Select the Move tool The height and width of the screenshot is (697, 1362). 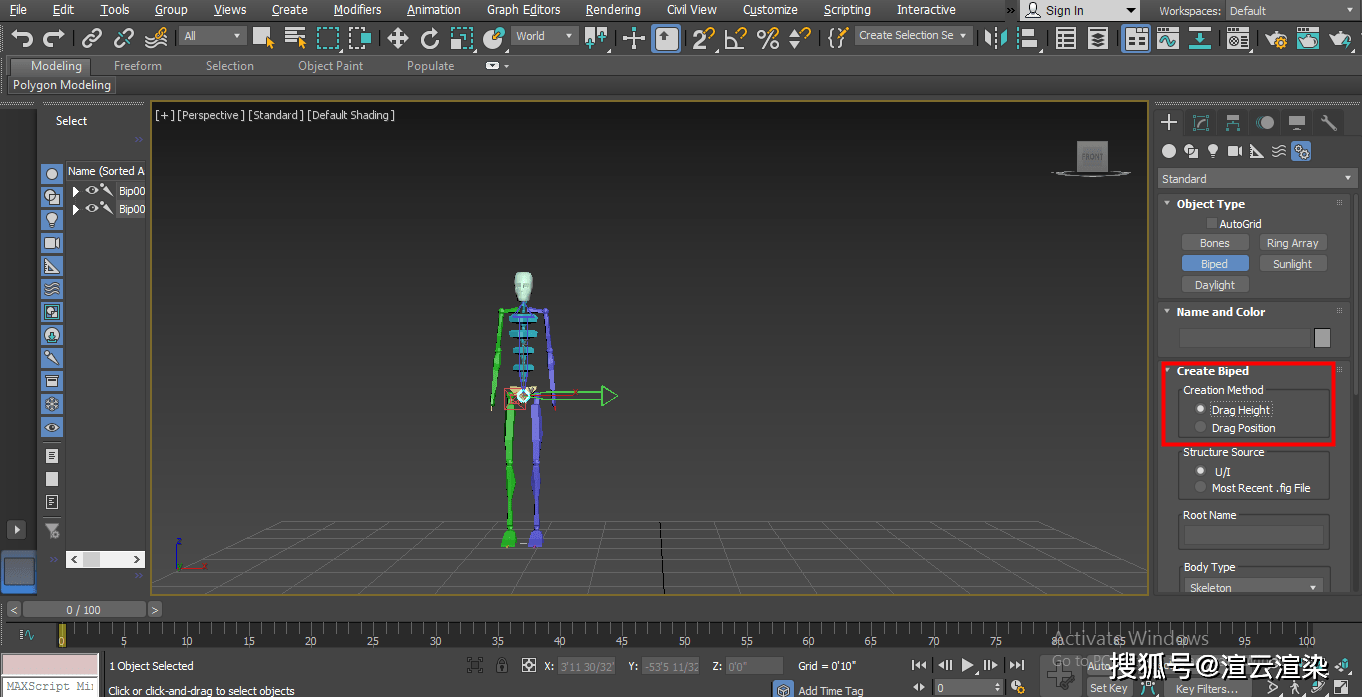tap(398, 38)
